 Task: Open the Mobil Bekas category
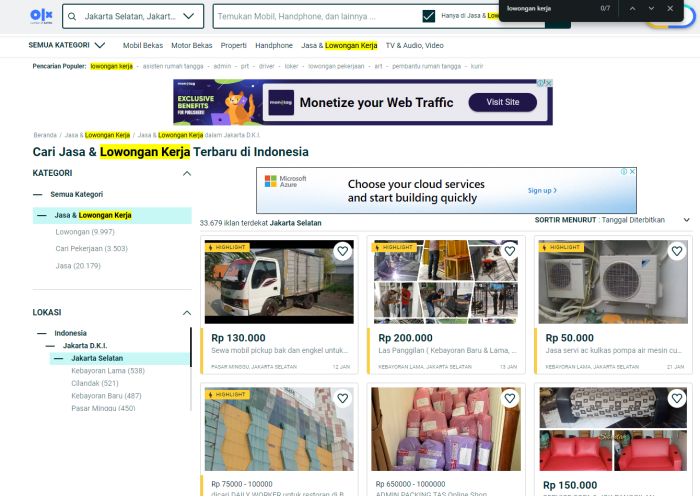click(x=142, y=45)
